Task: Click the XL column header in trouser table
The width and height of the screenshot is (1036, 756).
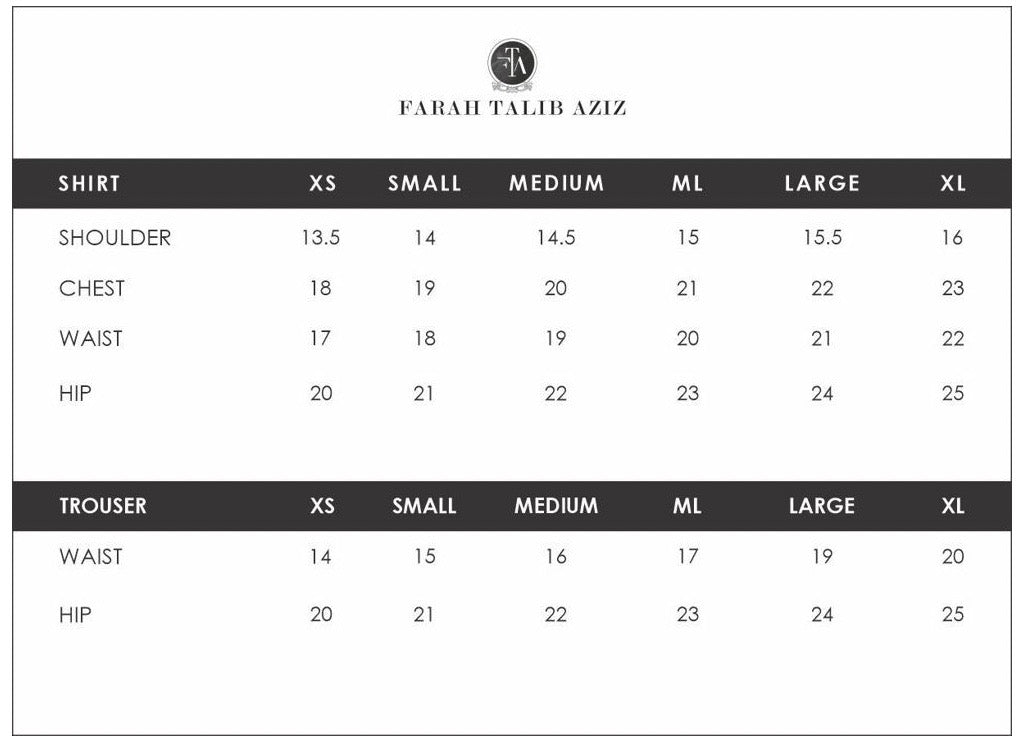Action: (x=953, y=506)
